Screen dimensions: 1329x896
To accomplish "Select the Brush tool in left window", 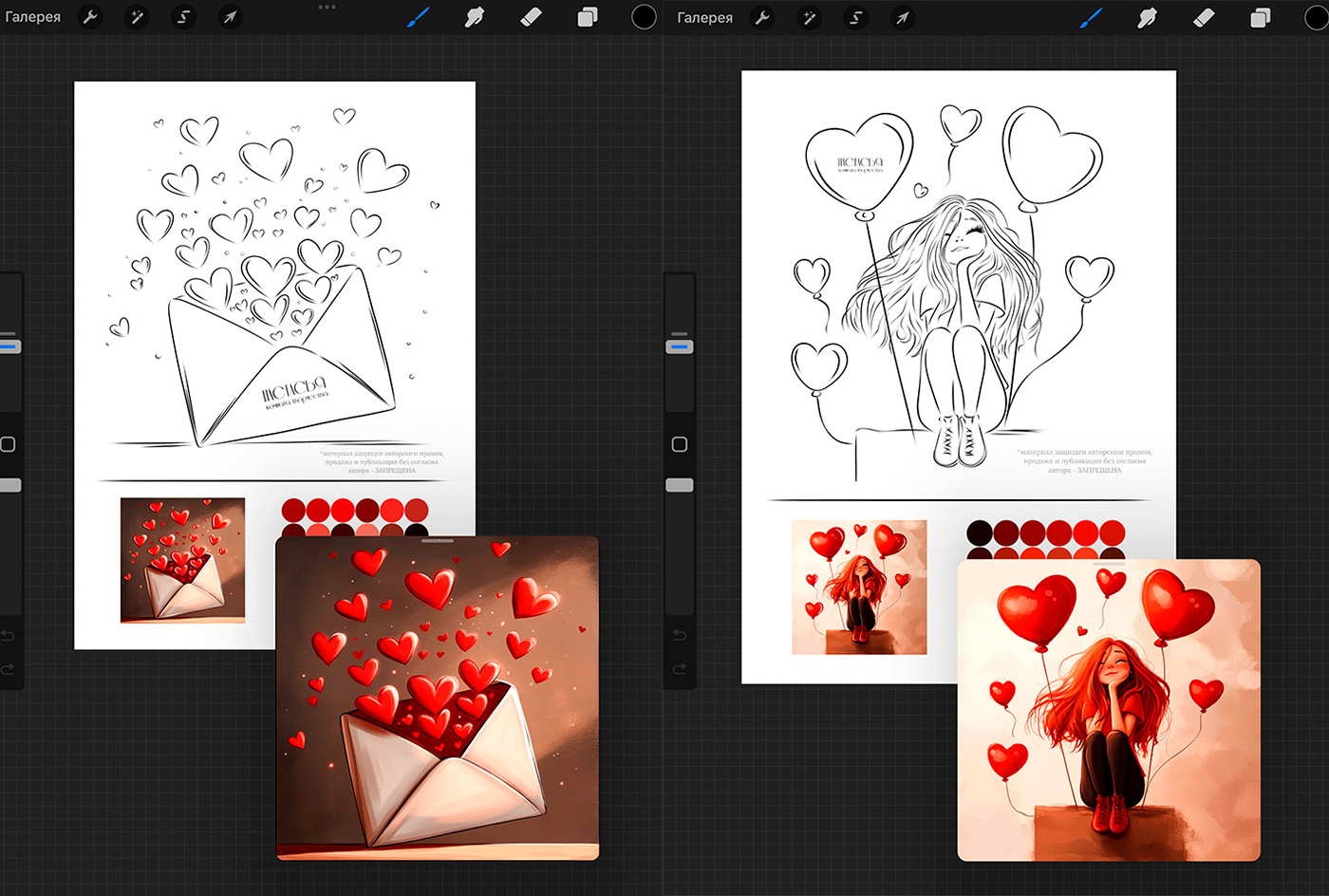I will 418,17.
